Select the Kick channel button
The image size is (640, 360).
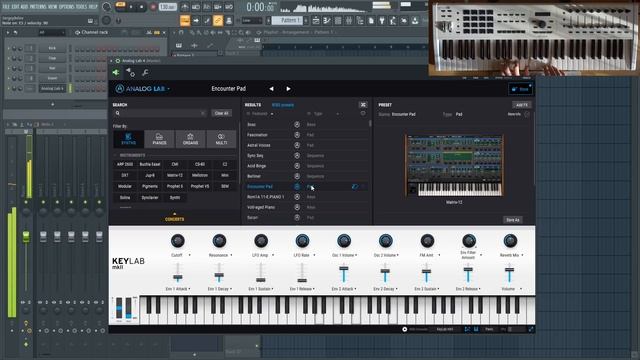52,48
